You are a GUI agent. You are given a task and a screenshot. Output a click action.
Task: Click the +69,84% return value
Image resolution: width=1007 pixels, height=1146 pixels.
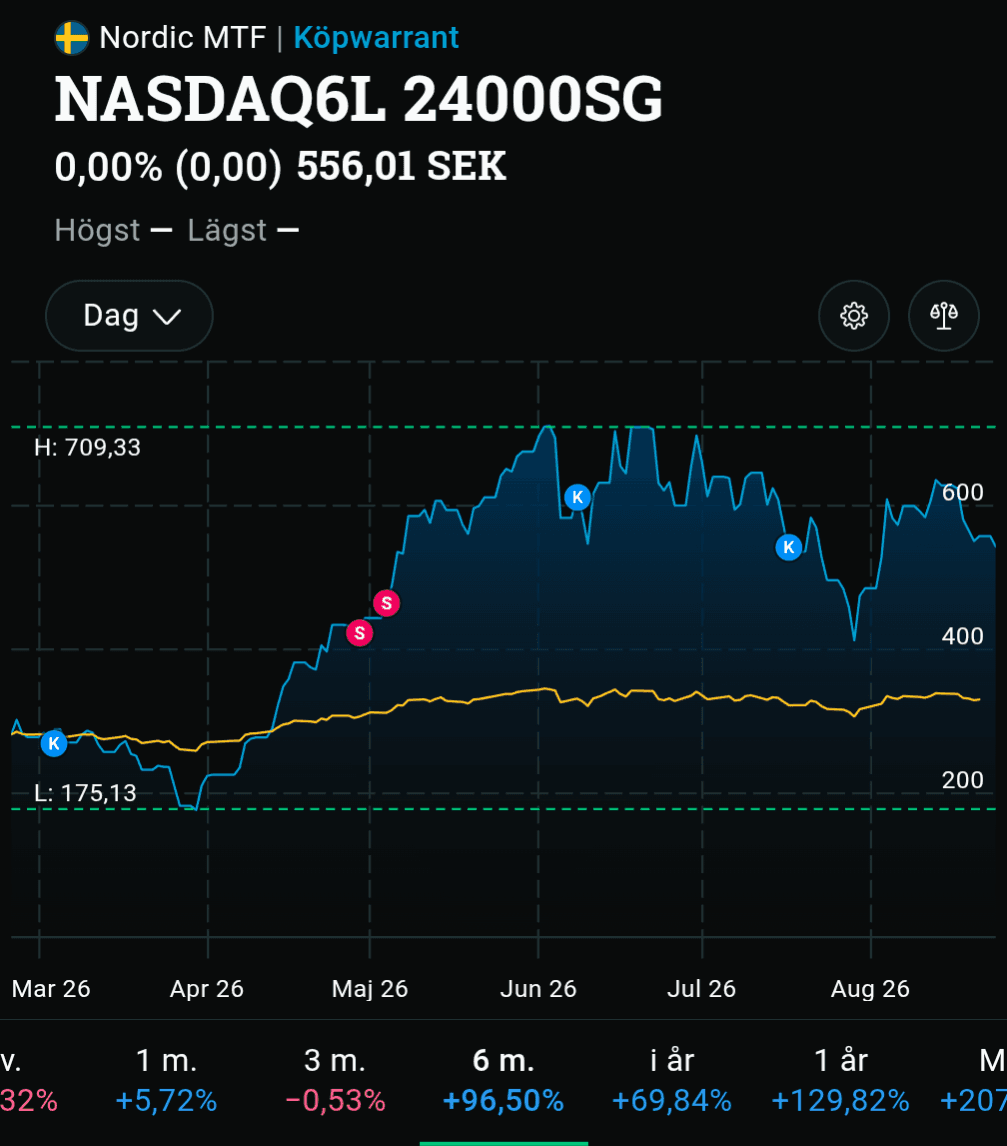click(672, 1101)
